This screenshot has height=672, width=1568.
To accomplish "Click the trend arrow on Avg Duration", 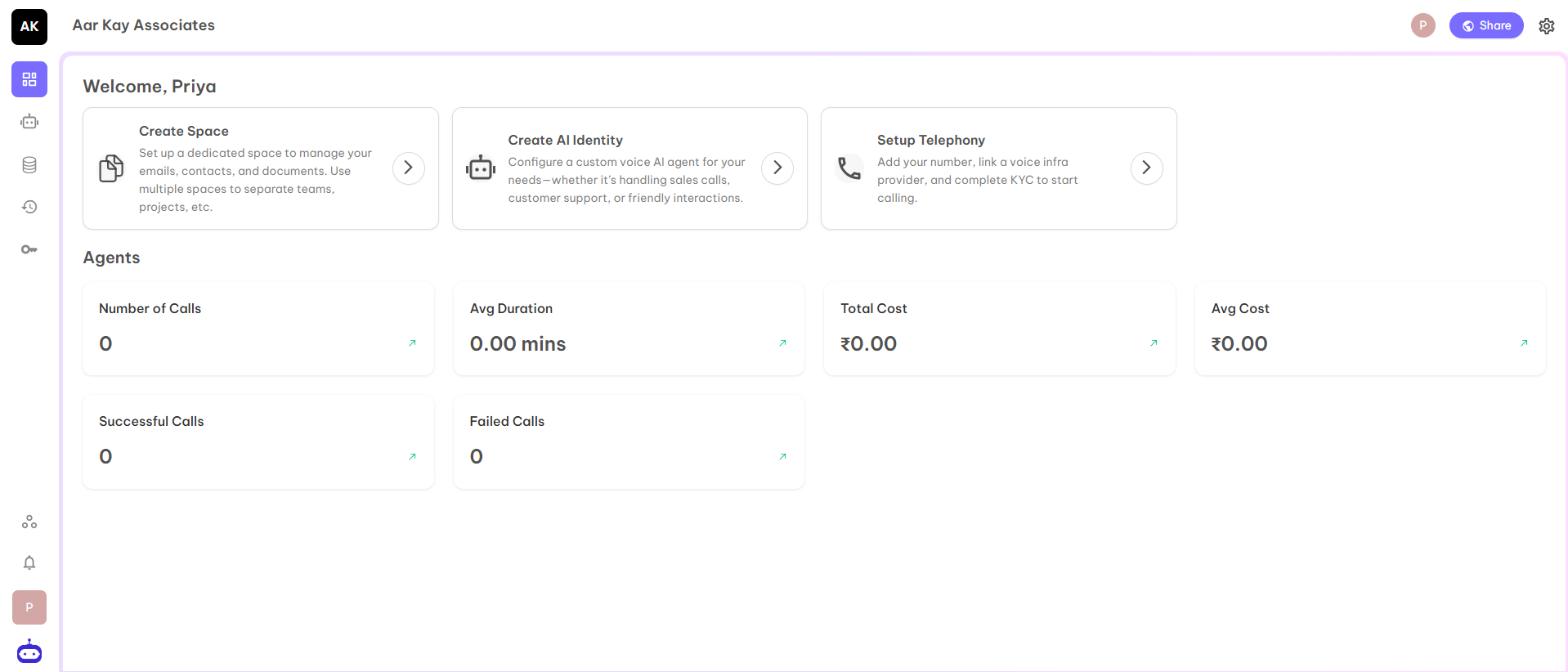I will (x=782, y=343).
